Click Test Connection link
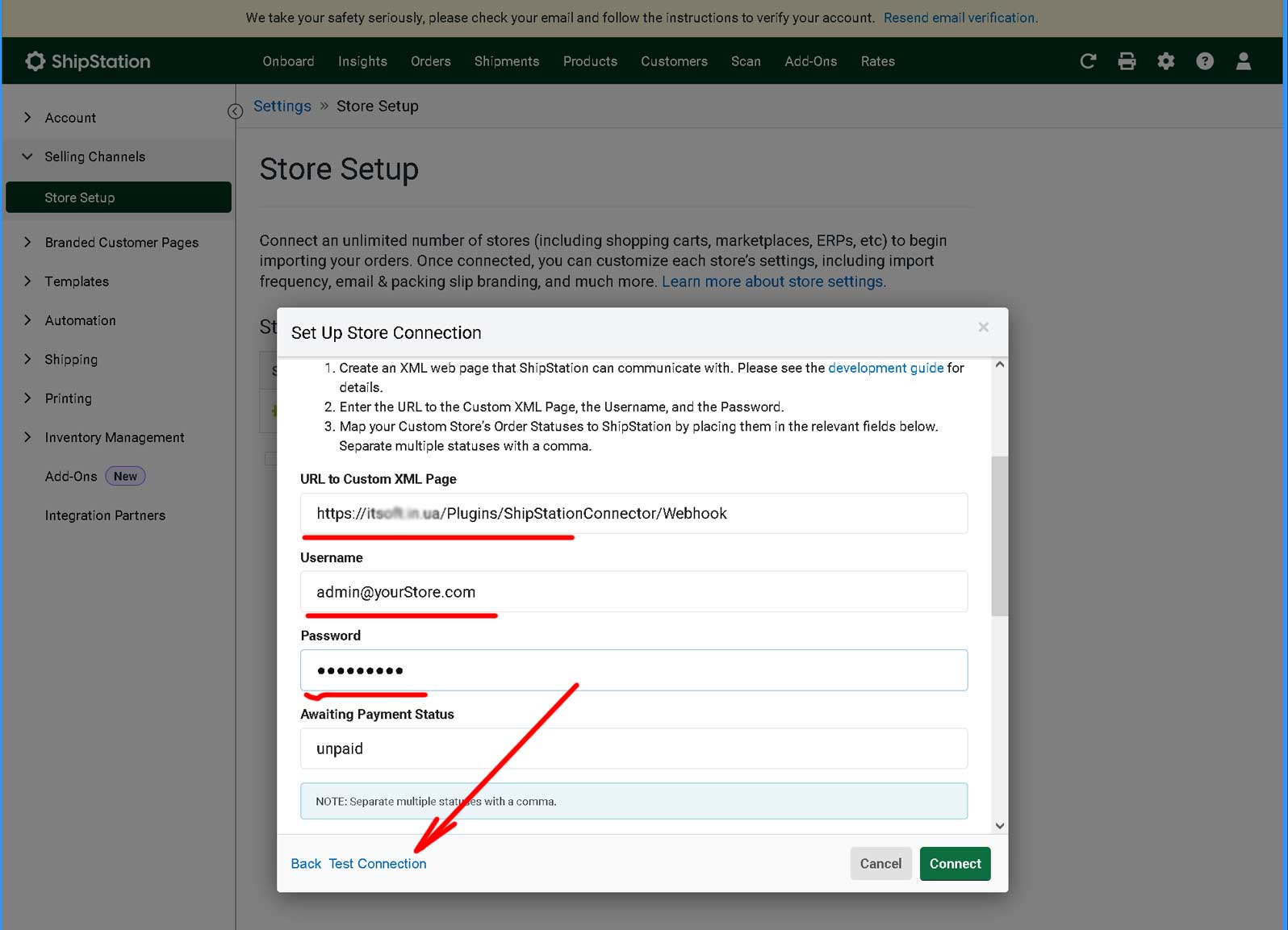 (x=378, y=864)
